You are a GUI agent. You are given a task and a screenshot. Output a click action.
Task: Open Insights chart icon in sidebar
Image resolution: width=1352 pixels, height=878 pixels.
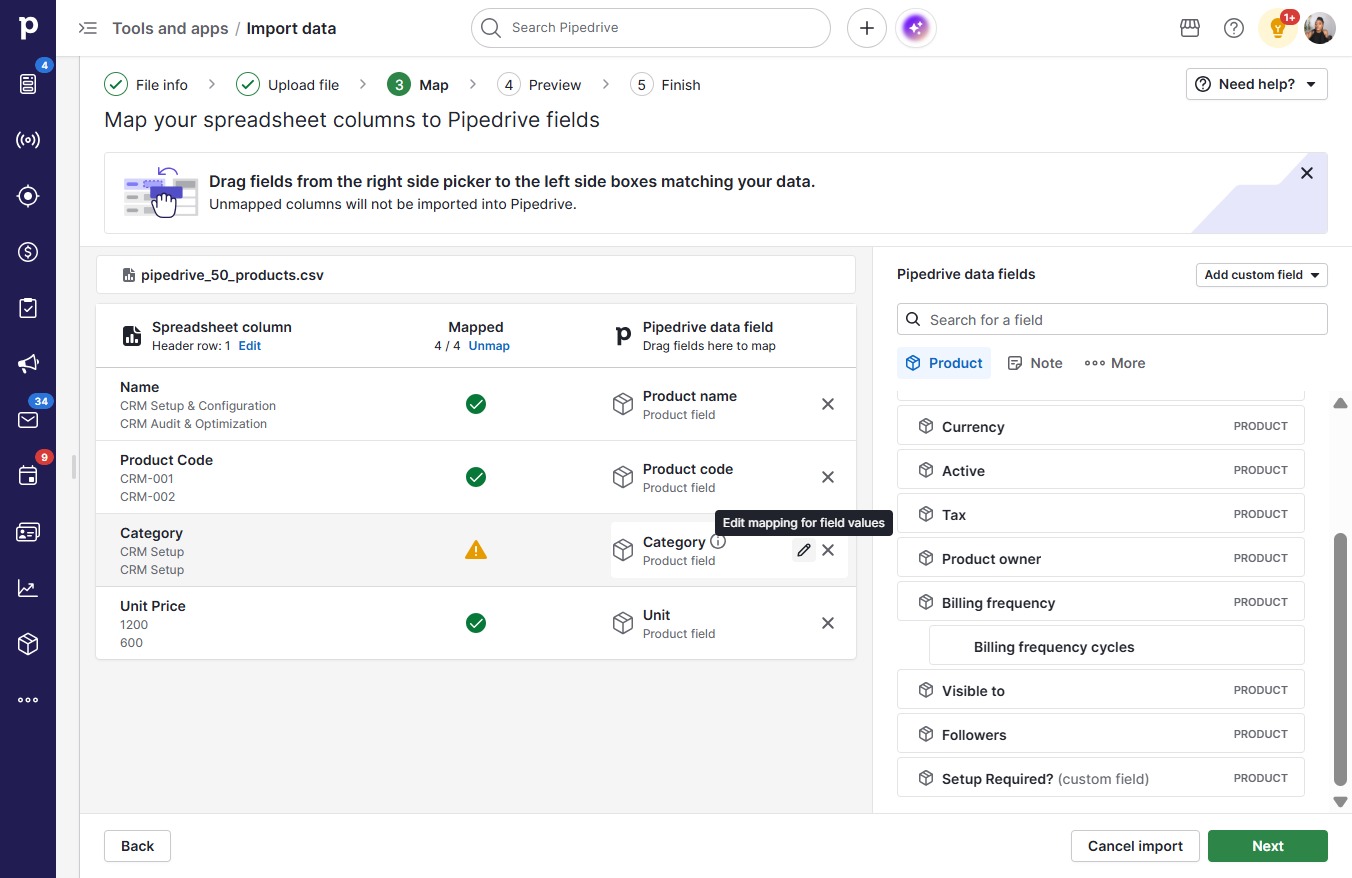pos(28,588)
